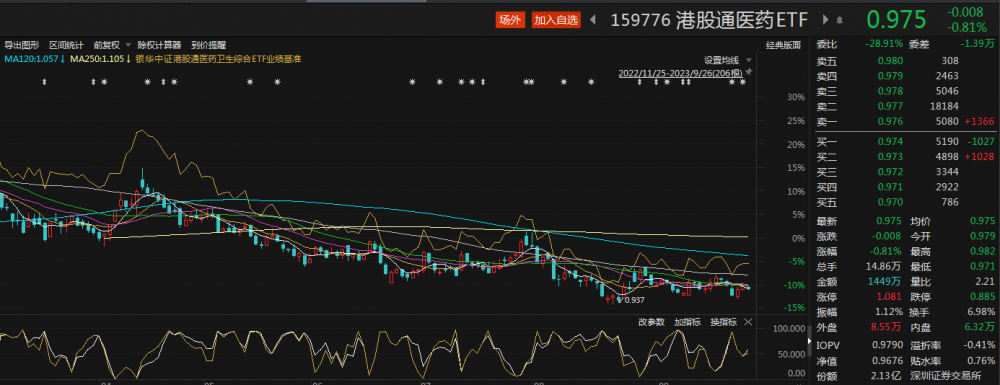This screenshot has height=385, width=1000.
Task: Go to previous stock with left arrow
Action: [x=593, y=20]
